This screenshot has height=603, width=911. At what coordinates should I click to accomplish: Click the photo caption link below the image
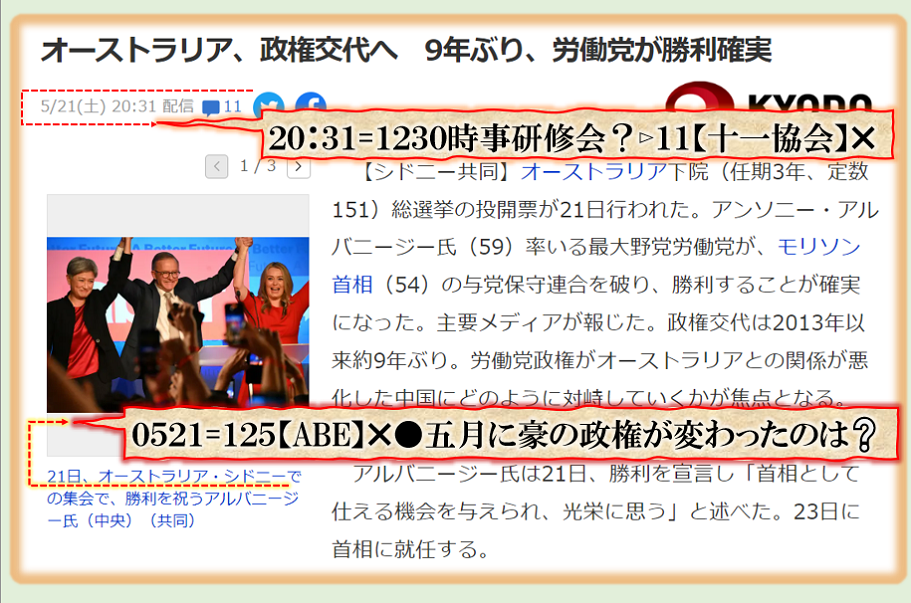pyautogui.click(x=173, y=497)
